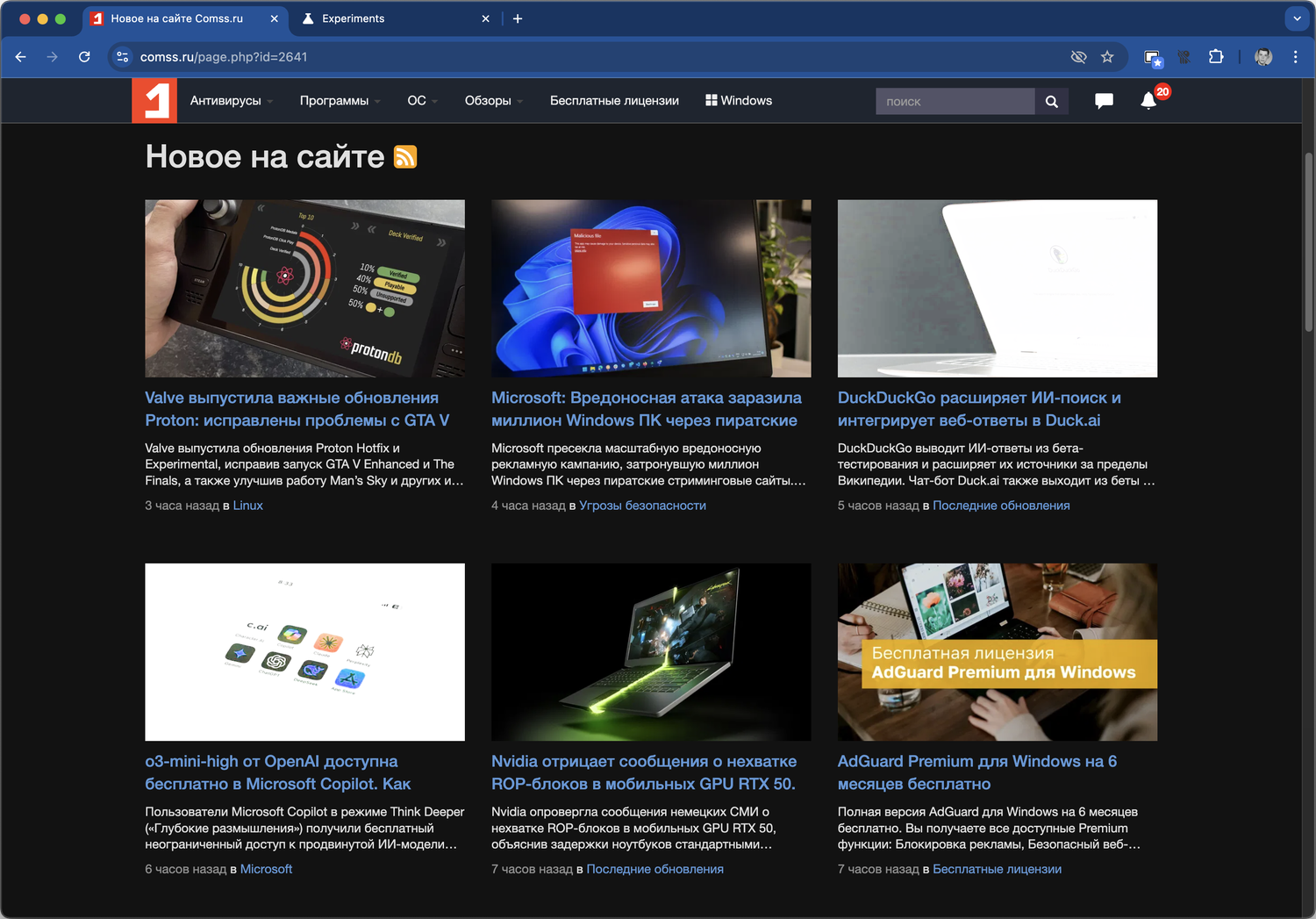Close the Новое на сайте Comss.ru tab

(275, 18)
